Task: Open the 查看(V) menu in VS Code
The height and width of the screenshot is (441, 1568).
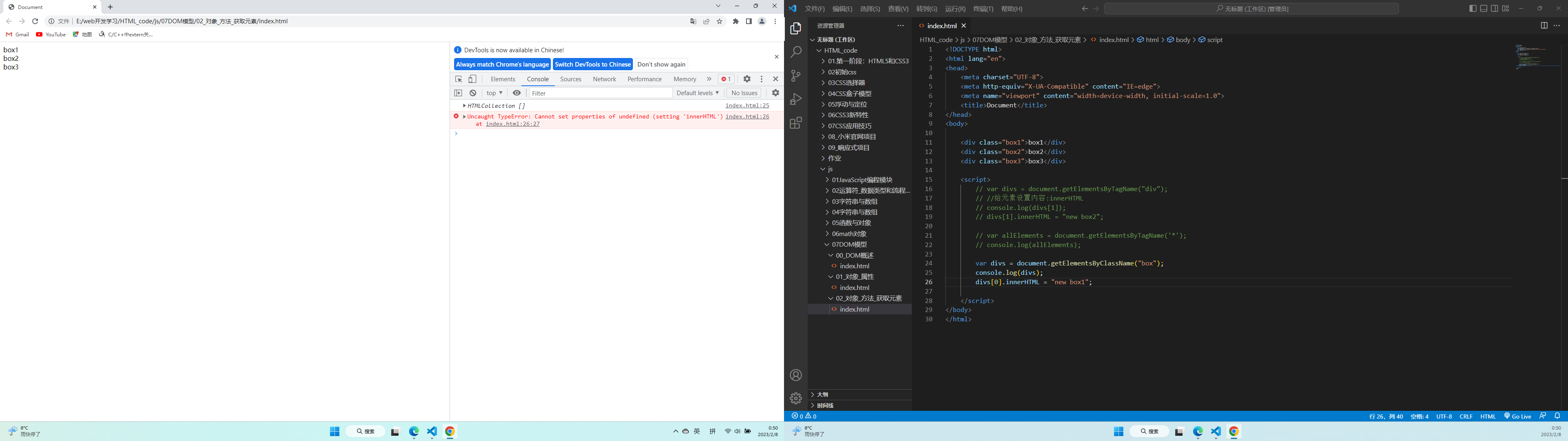Action: [x=898, y=9]
